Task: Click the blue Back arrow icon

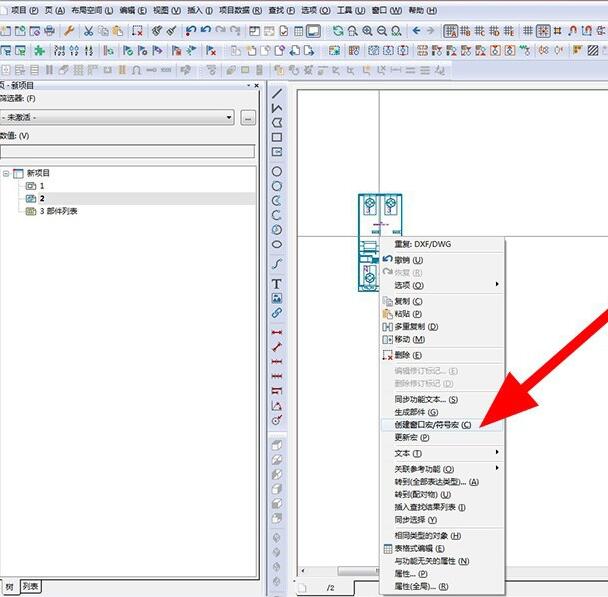Action: (x=416, y=31)
